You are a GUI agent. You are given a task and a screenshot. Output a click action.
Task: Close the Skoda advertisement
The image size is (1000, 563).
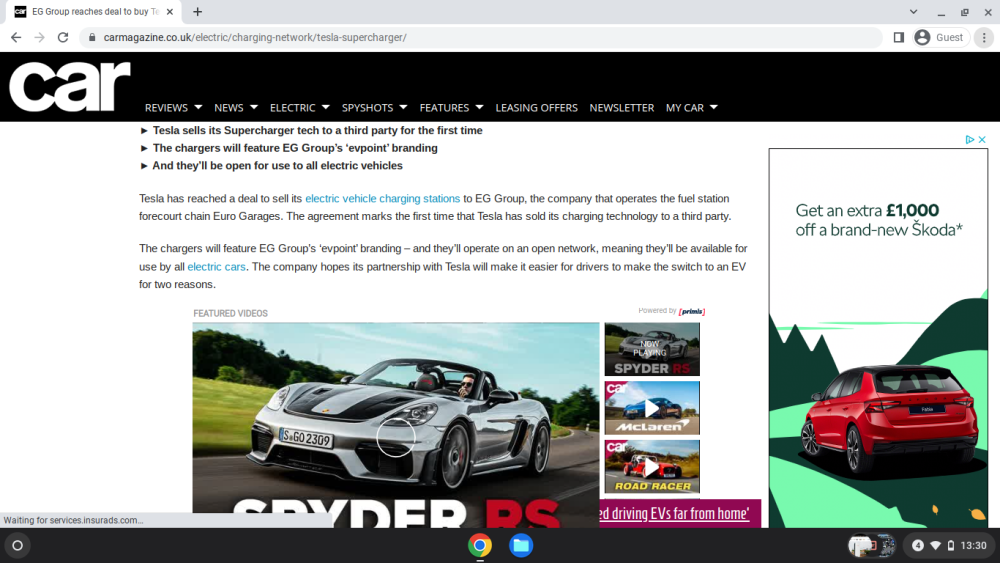pos(982,140)
